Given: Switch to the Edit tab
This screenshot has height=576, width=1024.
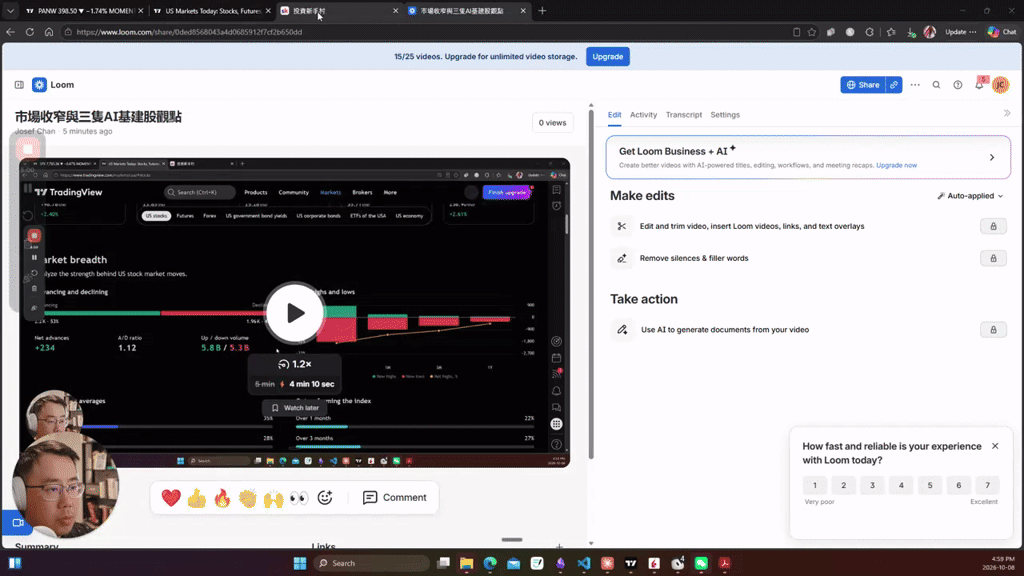Looking at the screenshot, I should tap(615, 115).
